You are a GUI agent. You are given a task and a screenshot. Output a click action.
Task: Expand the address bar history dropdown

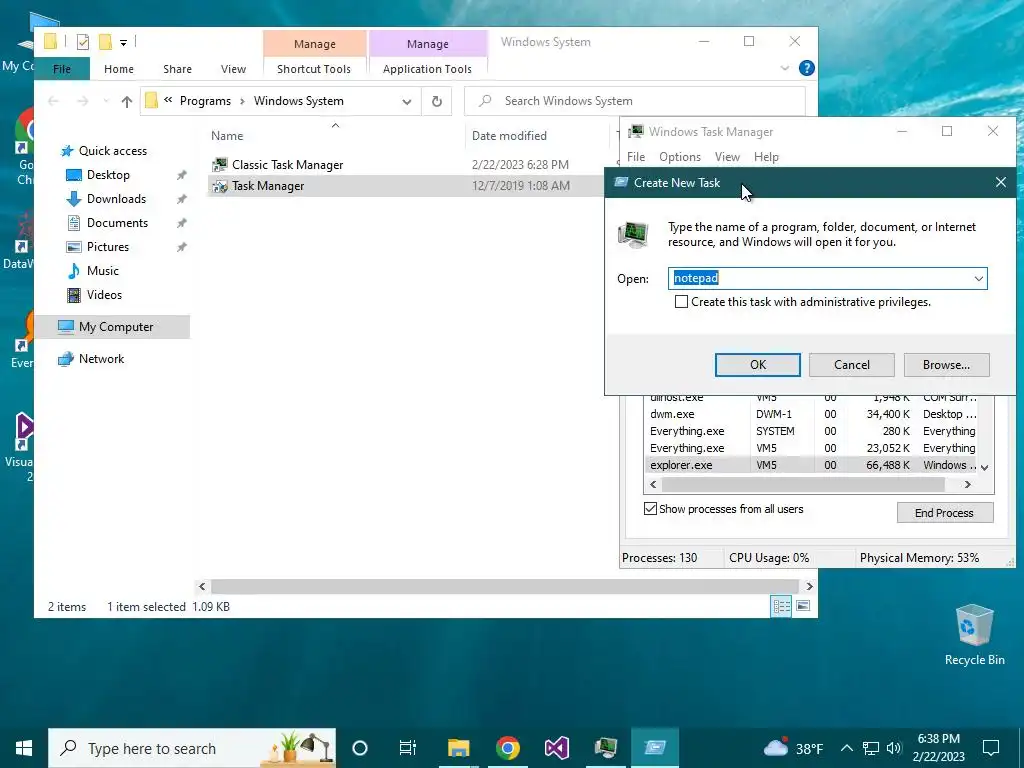(407, 101)
